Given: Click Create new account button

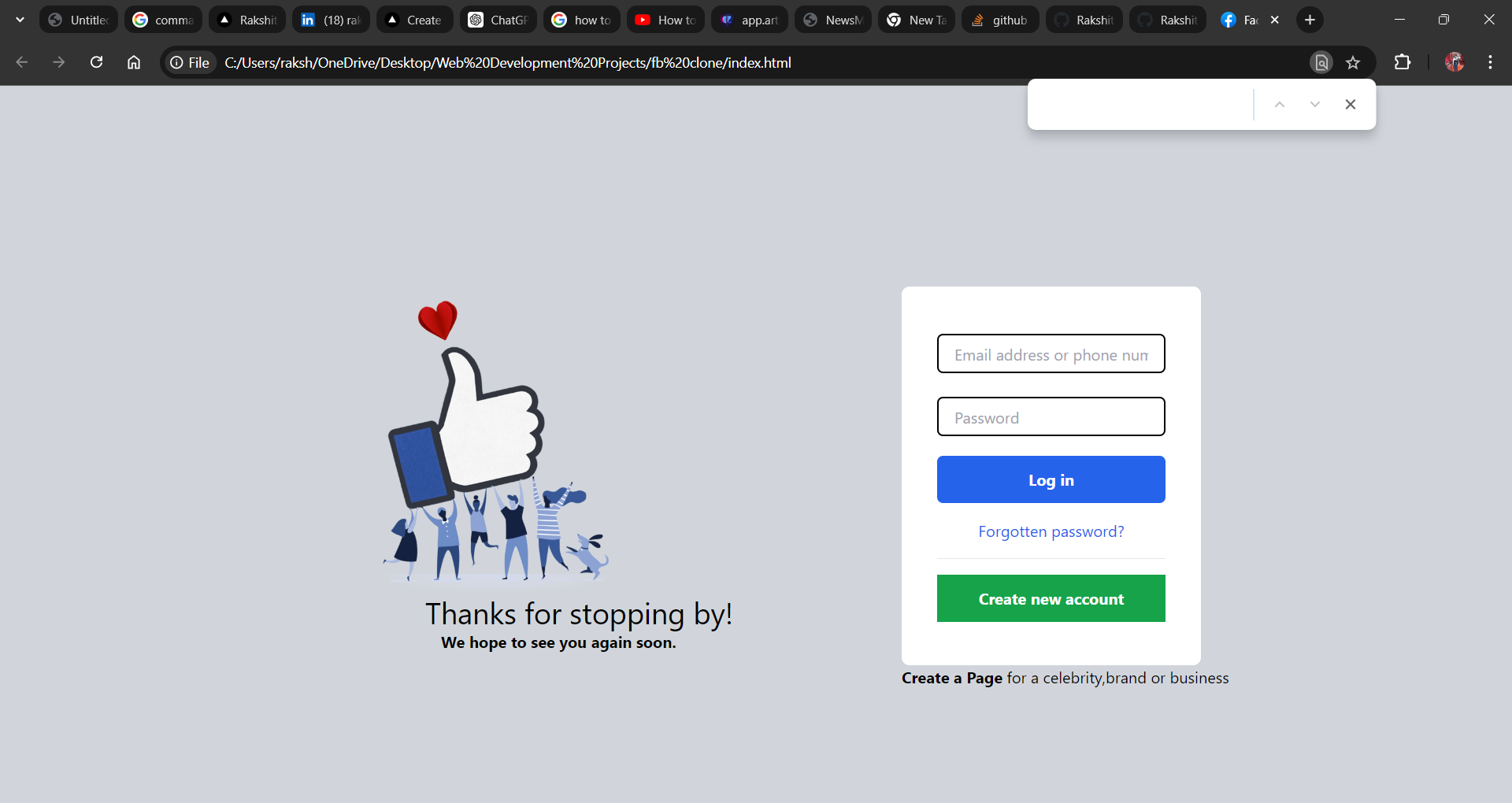Looking at the screenshot, I should click(1051, 598).
